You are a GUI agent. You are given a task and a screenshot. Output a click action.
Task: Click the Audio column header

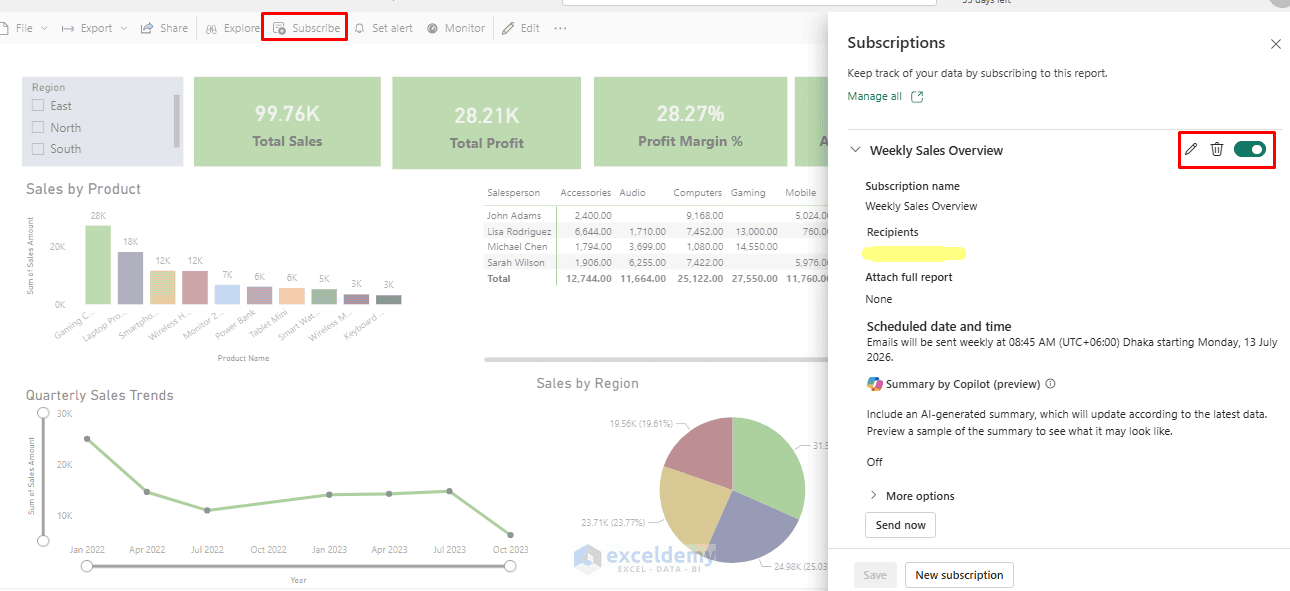click(x=632, y=193)
